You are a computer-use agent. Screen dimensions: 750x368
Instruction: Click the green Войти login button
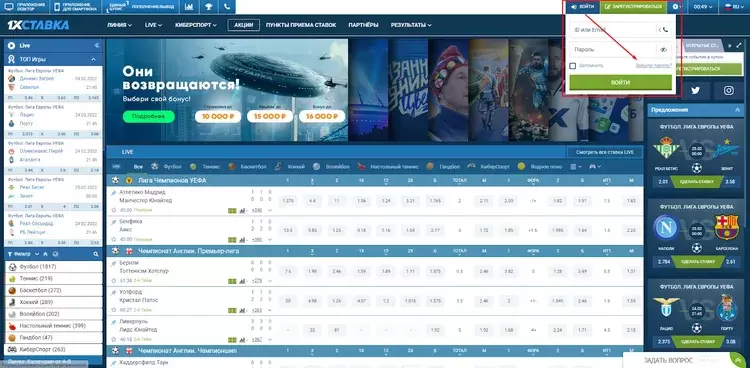tap(620, 83)
